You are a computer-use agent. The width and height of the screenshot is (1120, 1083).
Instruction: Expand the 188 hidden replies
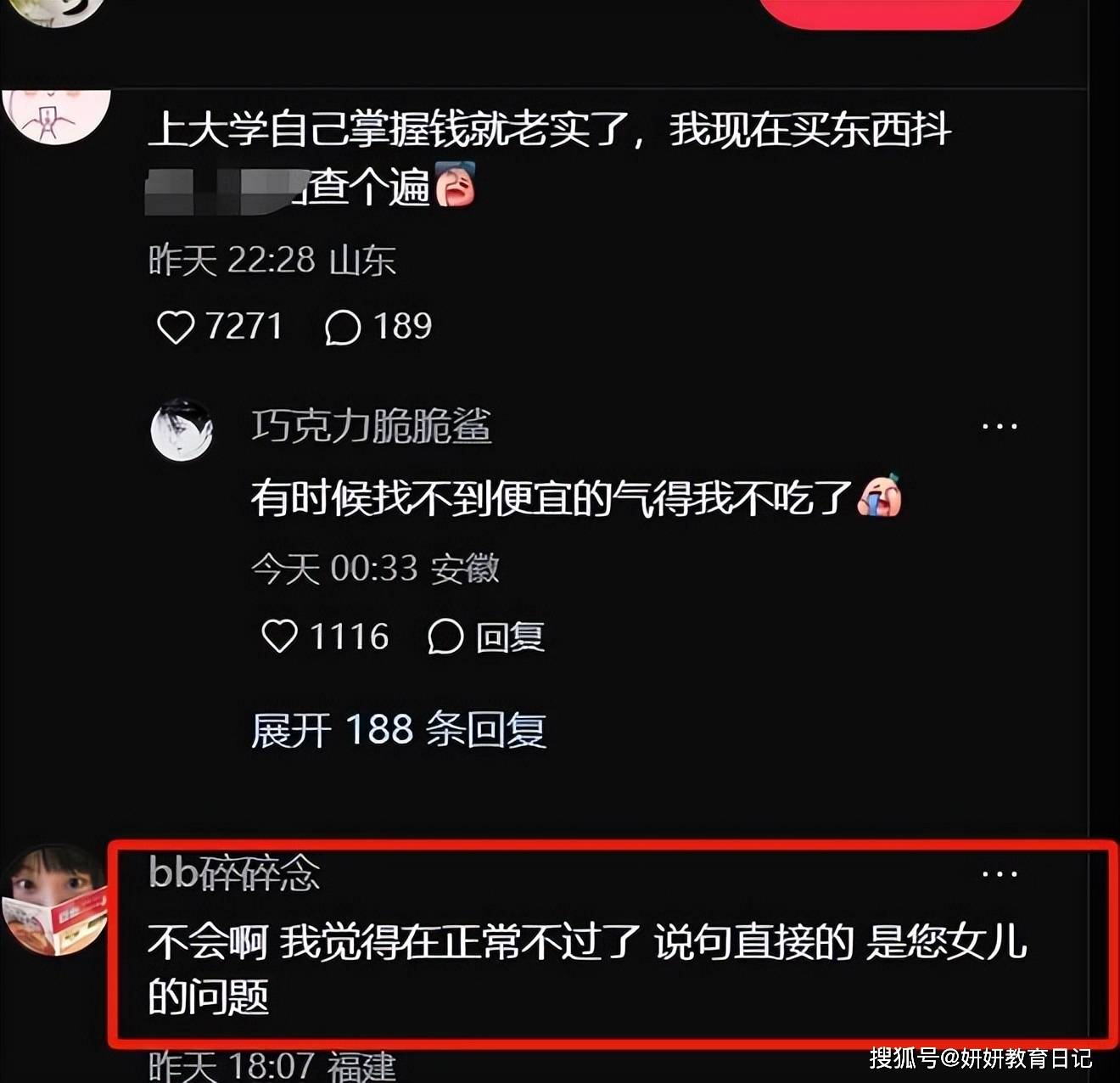(399, 729)
